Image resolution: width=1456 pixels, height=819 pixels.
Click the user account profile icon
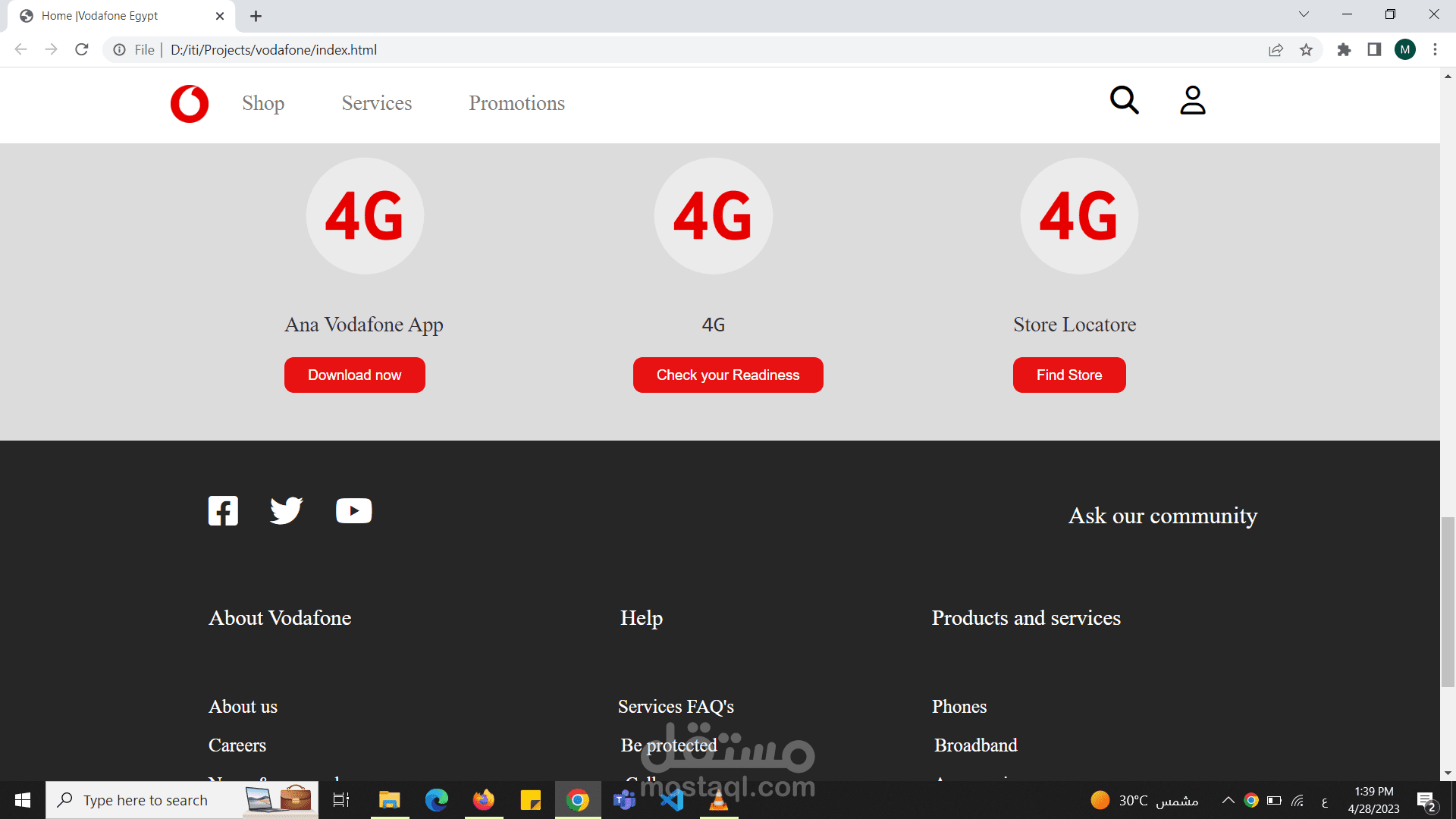[1192, 100]
